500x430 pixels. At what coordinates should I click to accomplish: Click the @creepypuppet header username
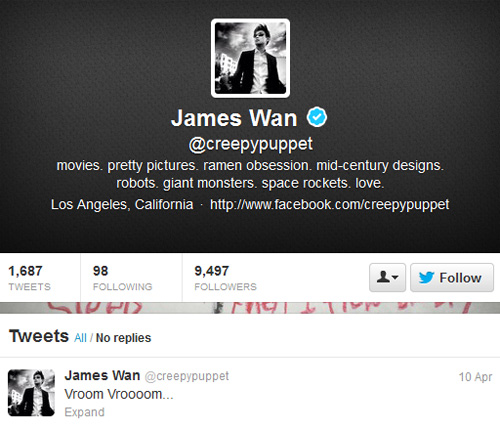(x=251, y=144)
